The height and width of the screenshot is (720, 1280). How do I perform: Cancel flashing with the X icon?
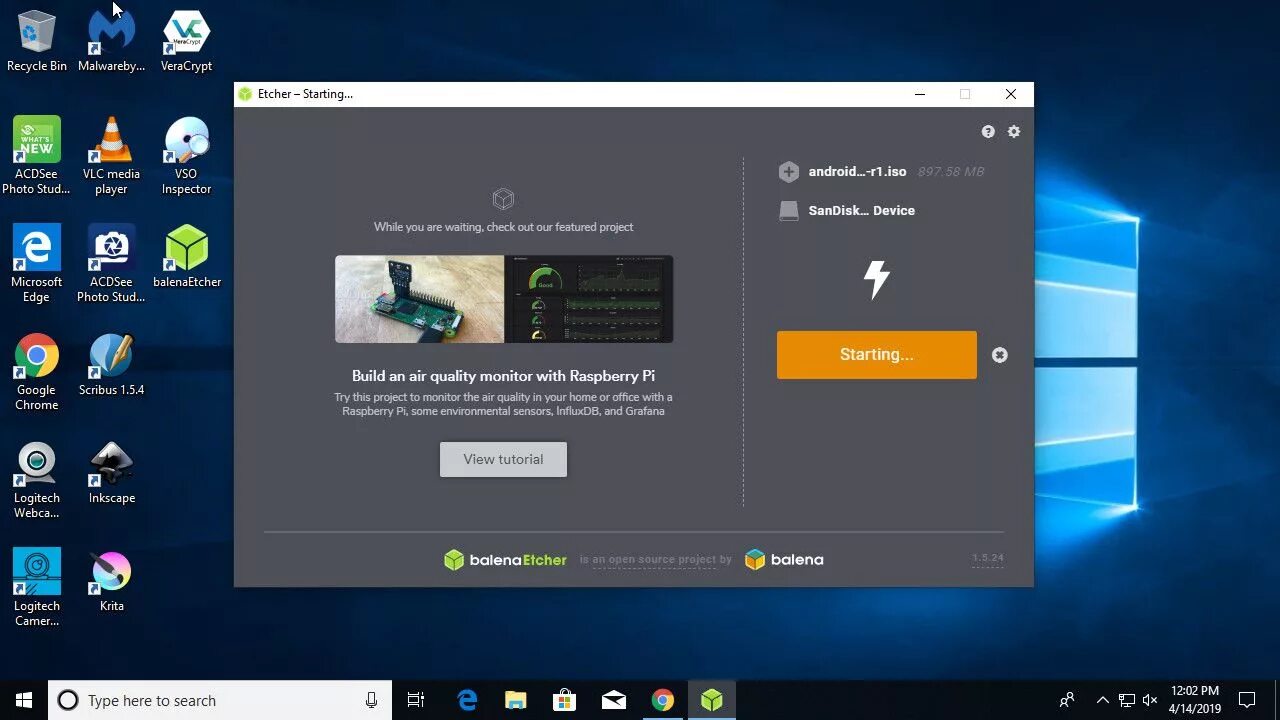pyautogui.click(x=1000, y=355)
